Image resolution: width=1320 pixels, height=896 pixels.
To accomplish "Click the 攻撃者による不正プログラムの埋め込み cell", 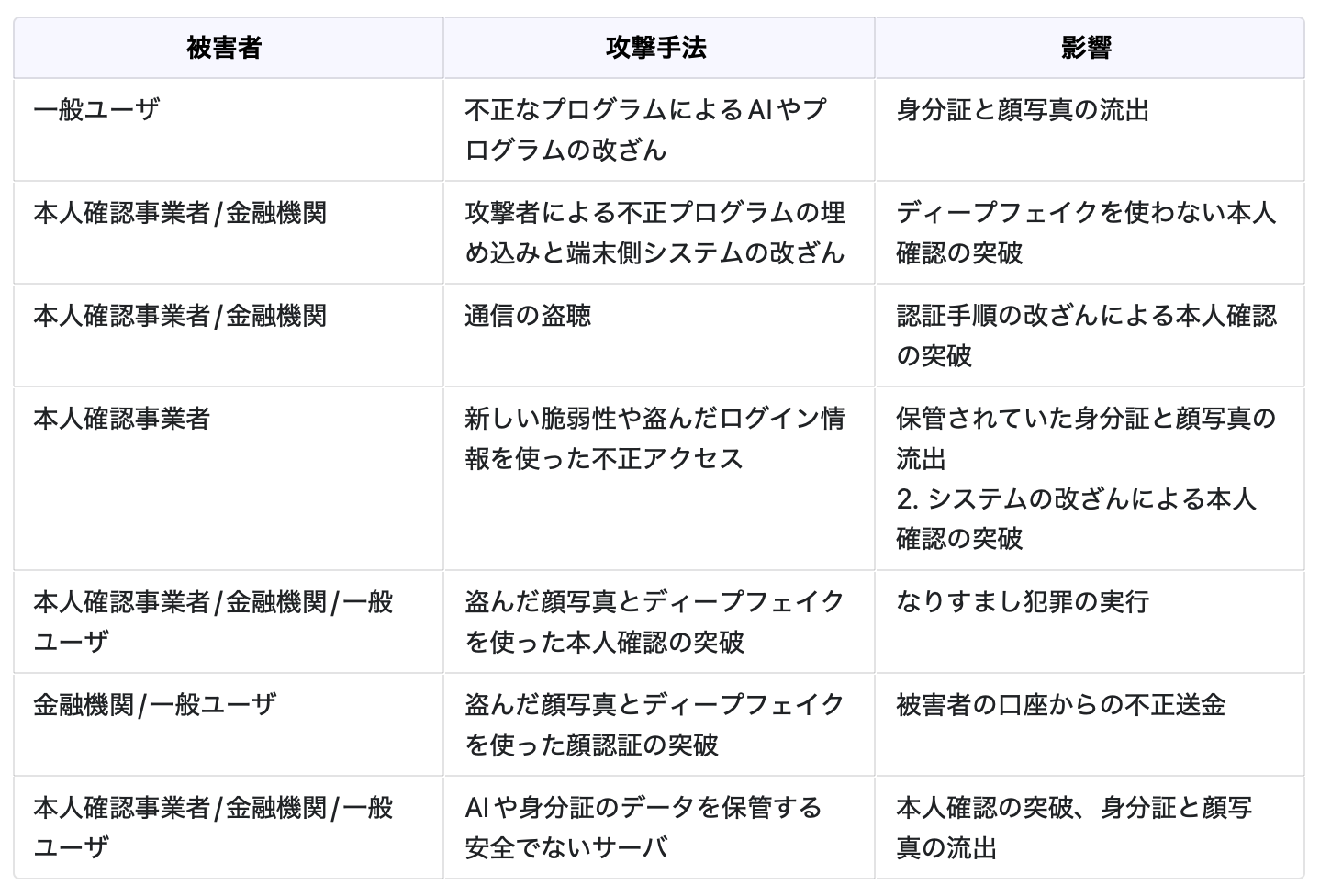I will [x=654, y=232].
